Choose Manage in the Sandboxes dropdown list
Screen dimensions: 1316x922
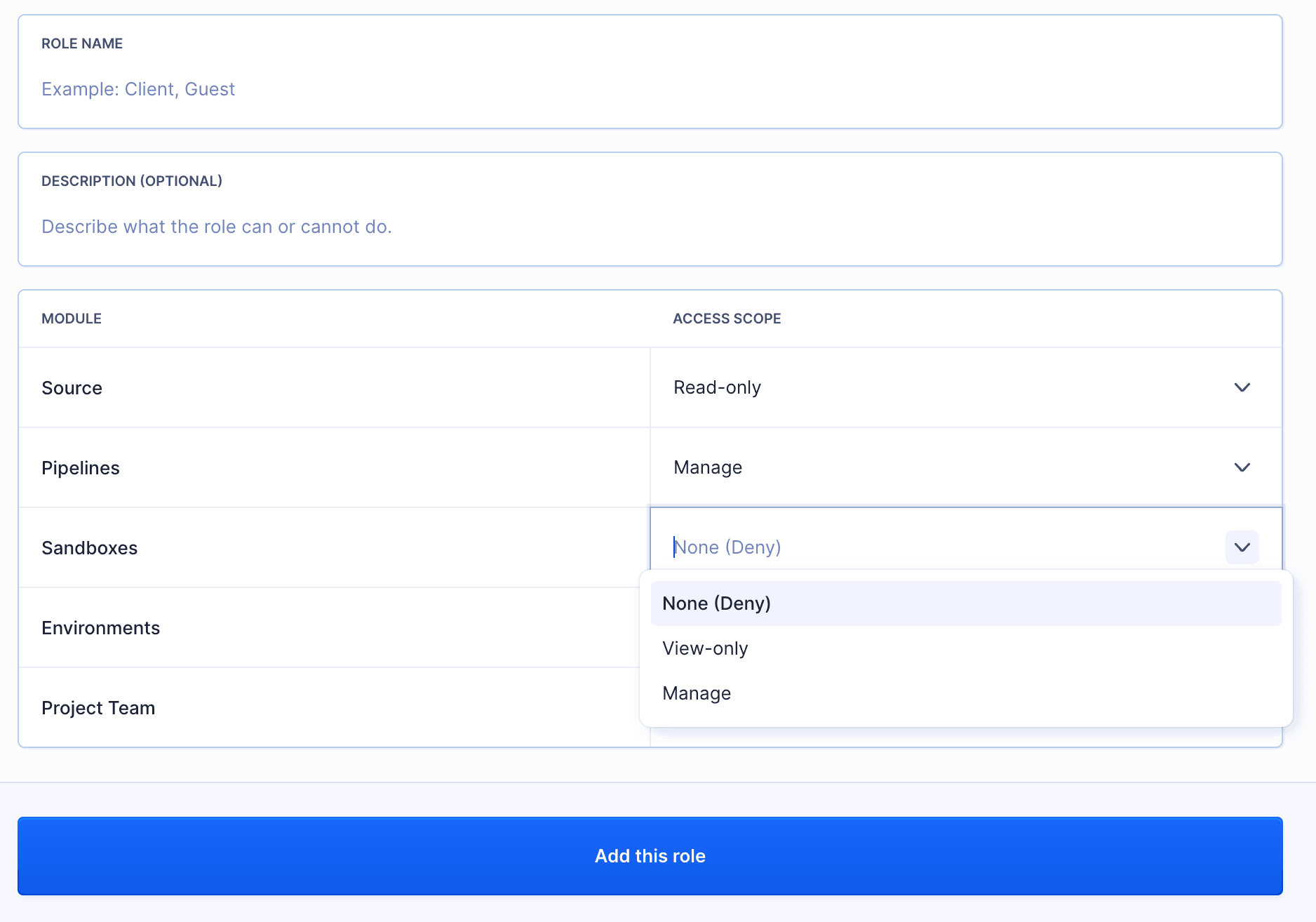[697, 693]
